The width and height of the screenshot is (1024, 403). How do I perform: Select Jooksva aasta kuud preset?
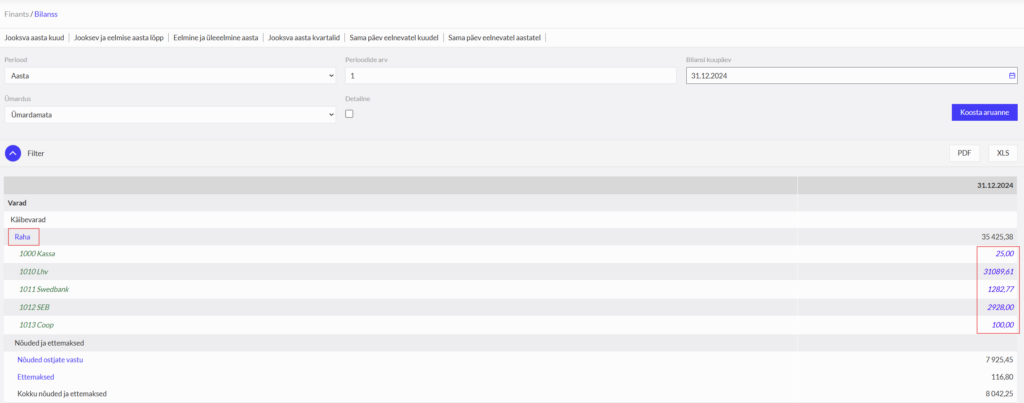(35, 38)
